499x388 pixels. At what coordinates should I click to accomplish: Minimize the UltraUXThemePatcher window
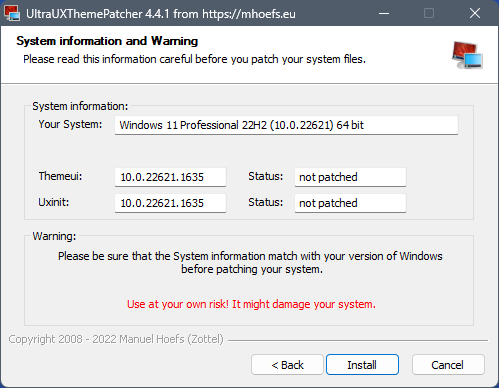[x=384, y=13]
